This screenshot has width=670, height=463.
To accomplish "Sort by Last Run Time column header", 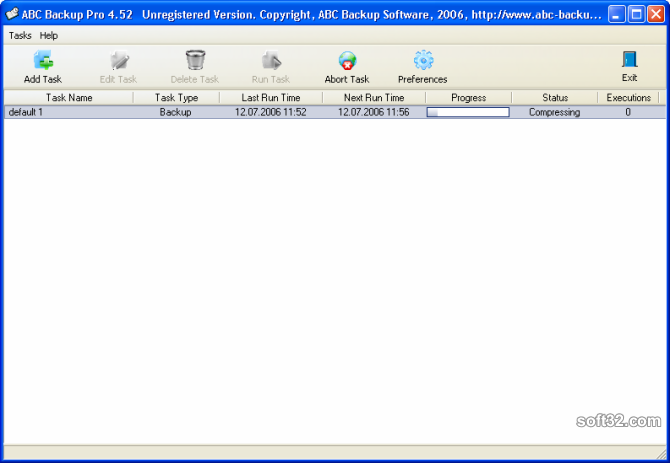I will click(271, 98).
